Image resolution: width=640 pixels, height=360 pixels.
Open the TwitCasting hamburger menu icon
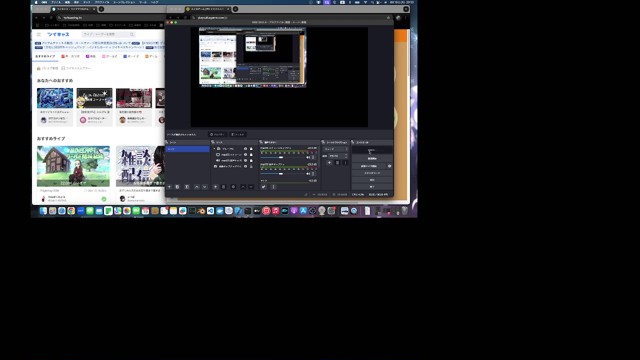(x=39, y=34)
